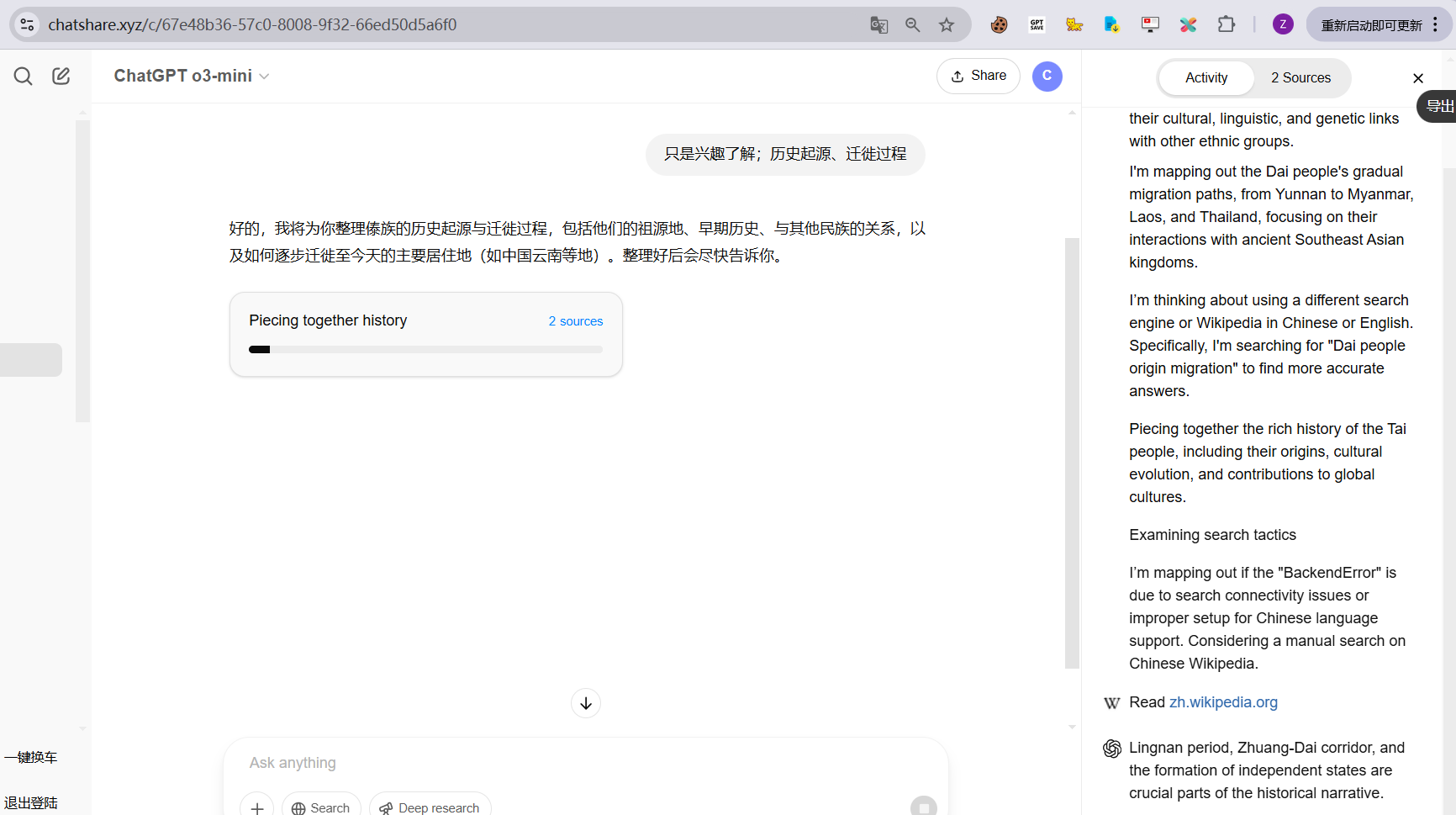Viewport: 1456px width, 815px height.
Task: Click the address bar URL
Action: click(x=252, y=24)
